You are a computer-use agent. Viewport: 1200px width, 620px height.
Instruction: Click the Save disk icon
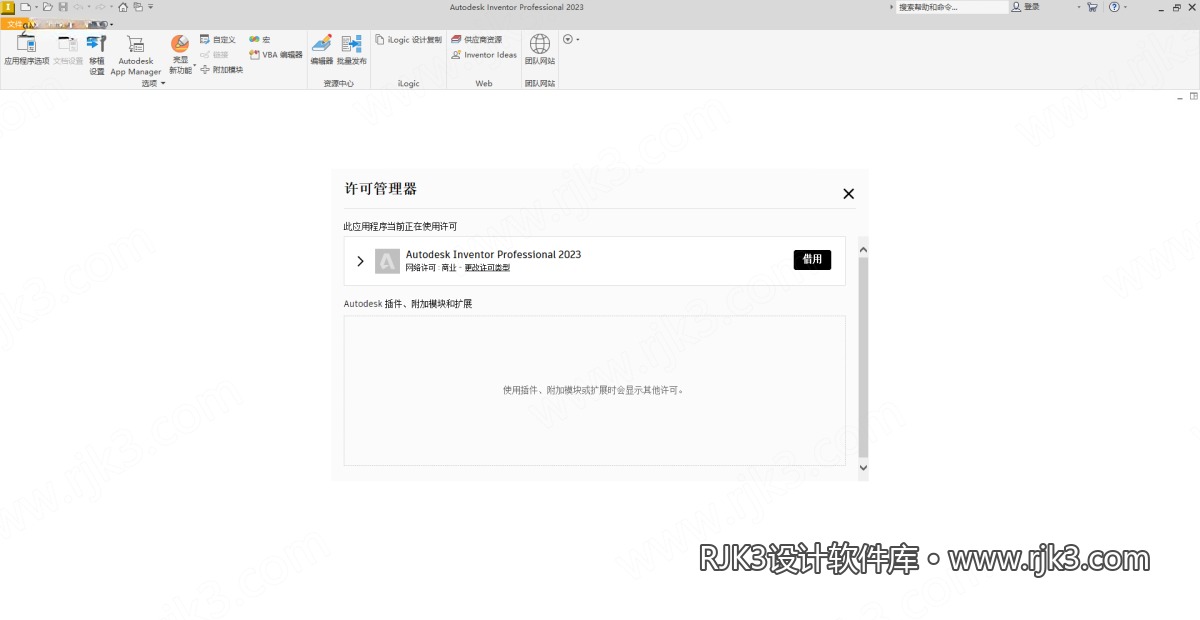click(63, 7)
